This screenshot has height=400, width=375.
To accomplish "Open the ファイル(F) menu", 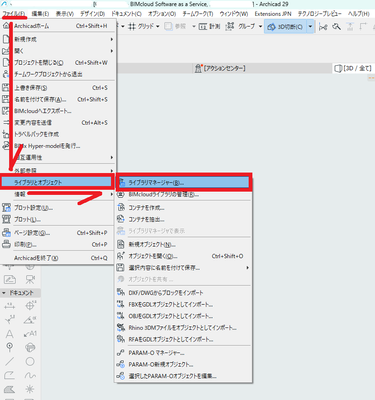I will click(x=14, y=14).
